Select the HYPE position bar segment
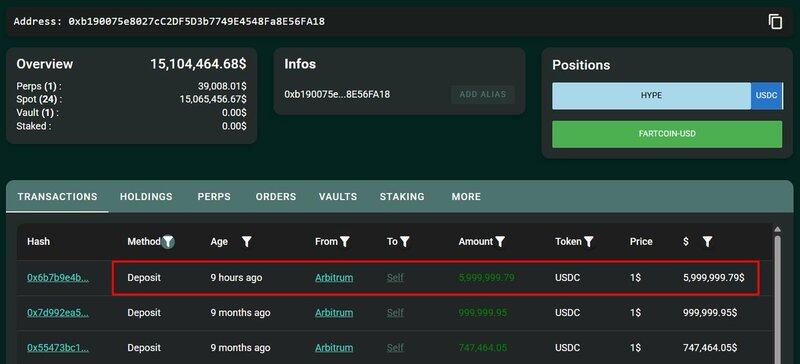The height and width of the screenshot is (364, 800). pyautogui.click(x=652, y=96)
